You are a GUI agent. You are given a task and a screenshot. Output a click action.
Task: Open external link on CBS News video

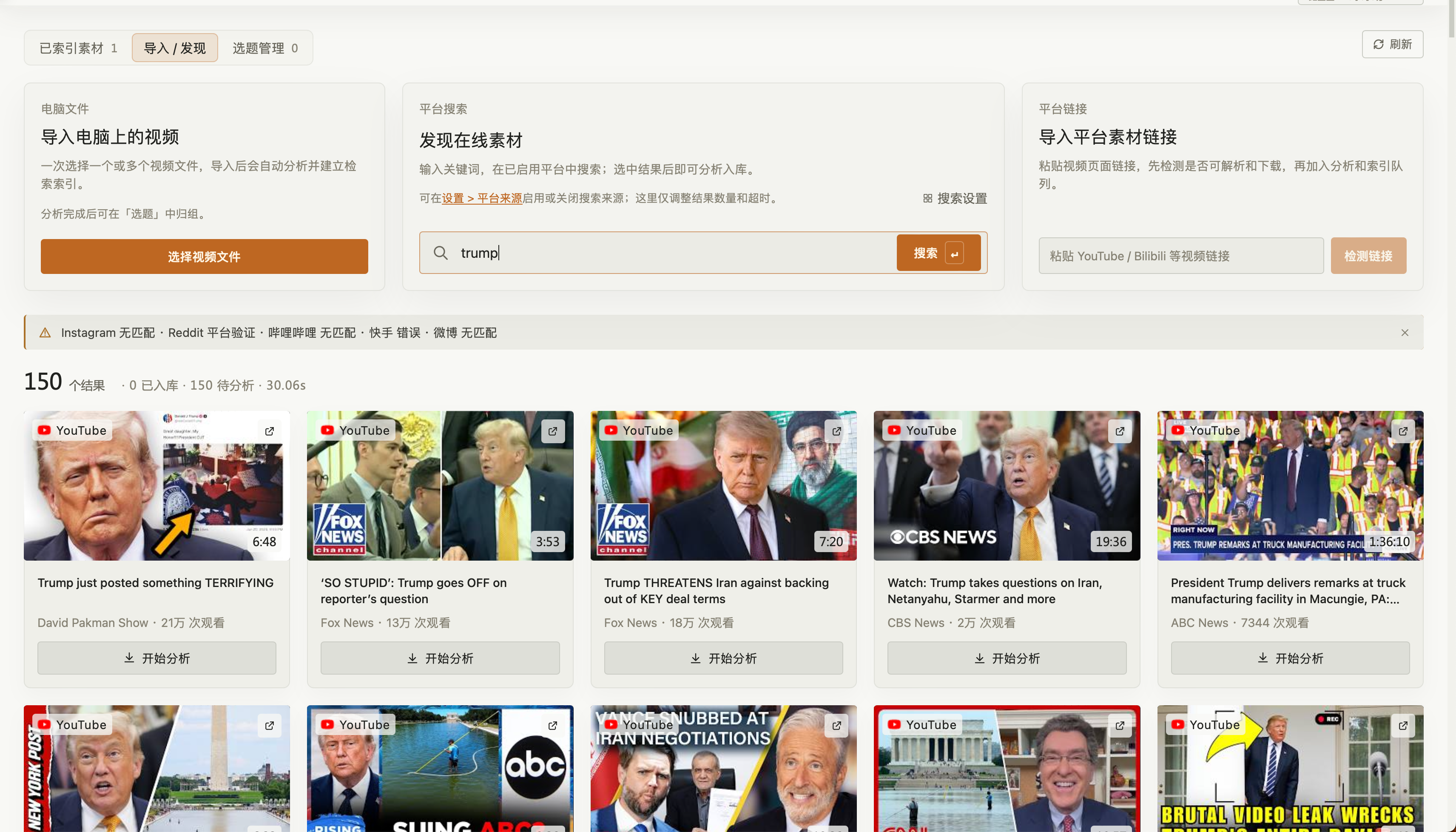1120,431
